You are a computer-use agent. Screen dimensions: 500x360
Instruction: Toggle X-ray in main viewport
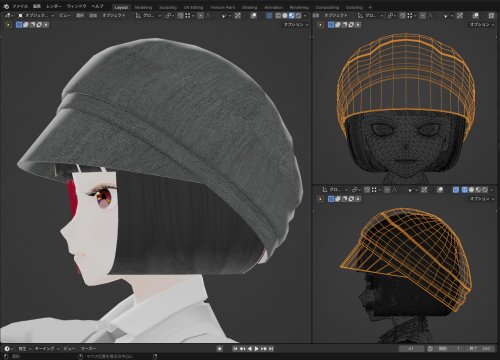(269, 16)
